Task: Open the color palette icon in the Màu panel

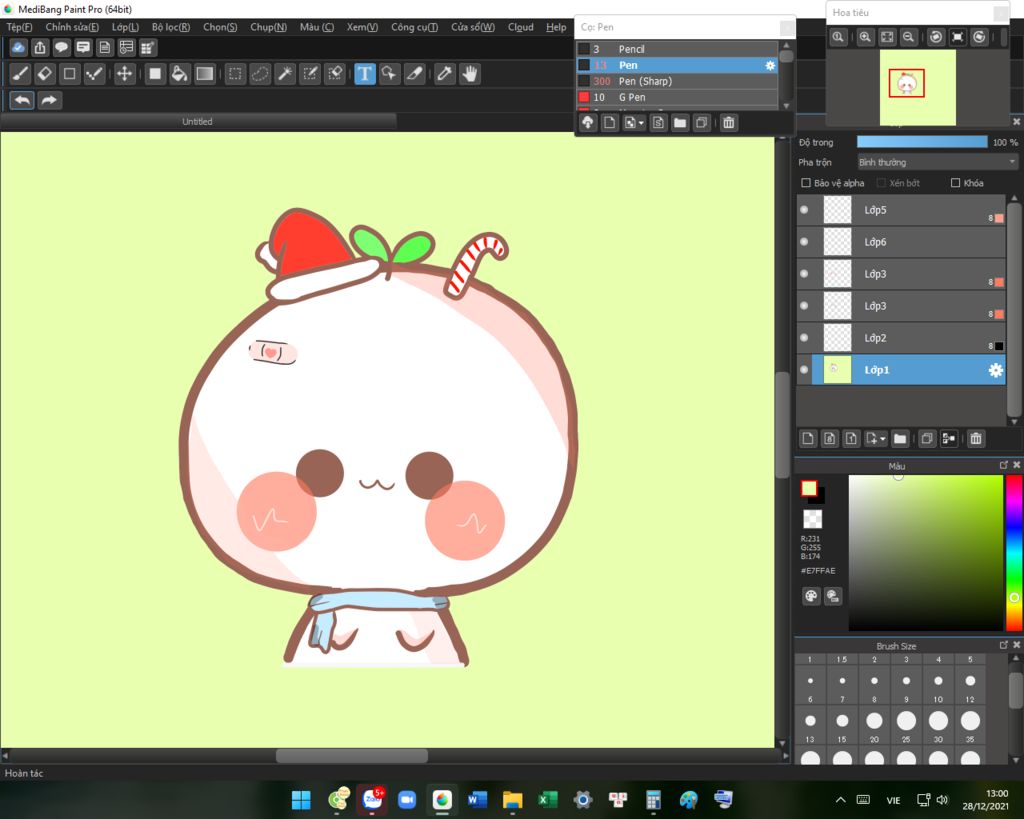Action: (x=811, y=596)
